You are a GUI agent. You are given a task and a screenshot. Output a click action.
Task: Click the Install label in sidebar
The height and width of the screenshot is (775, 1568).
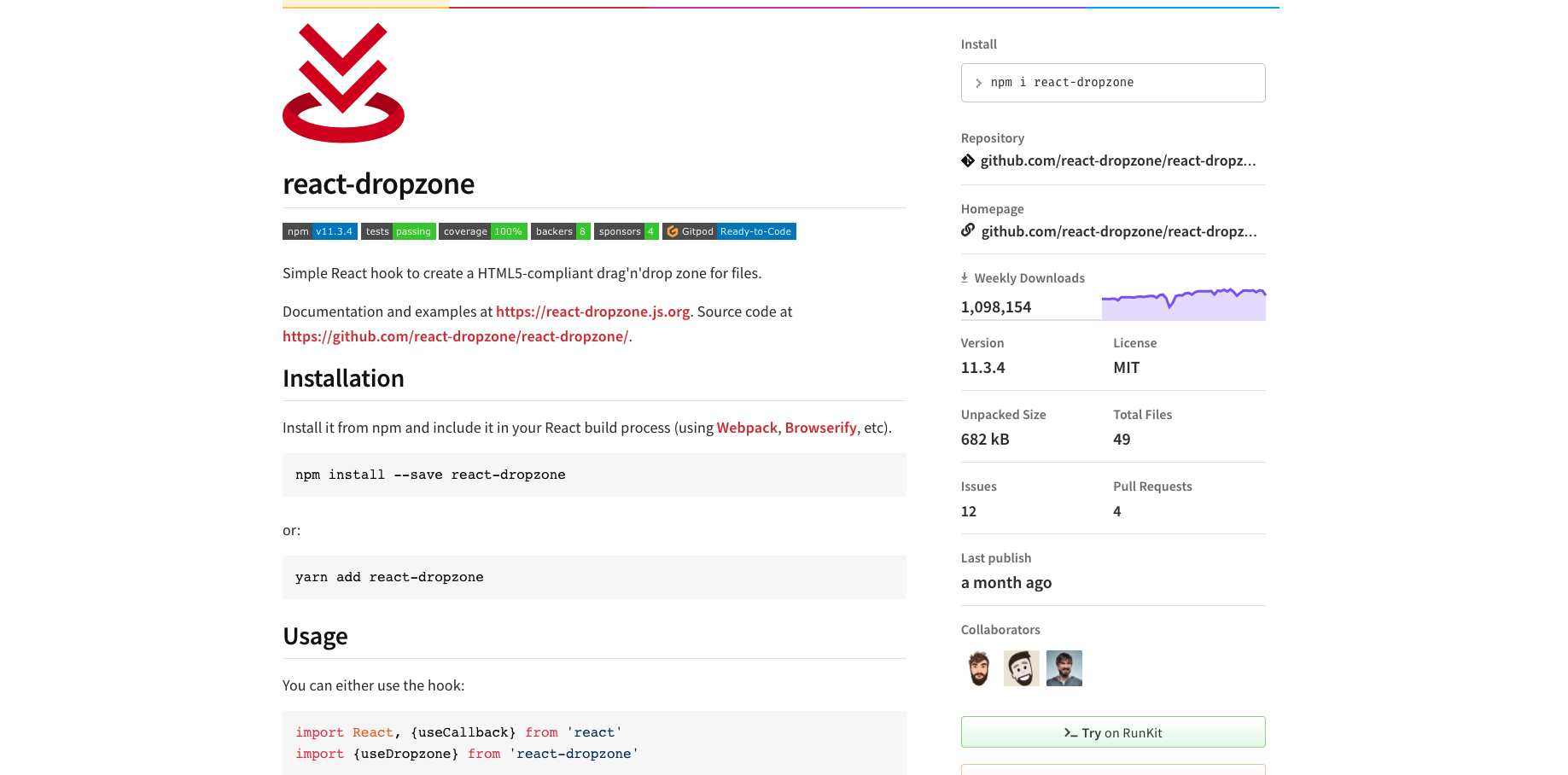[979, 44]
